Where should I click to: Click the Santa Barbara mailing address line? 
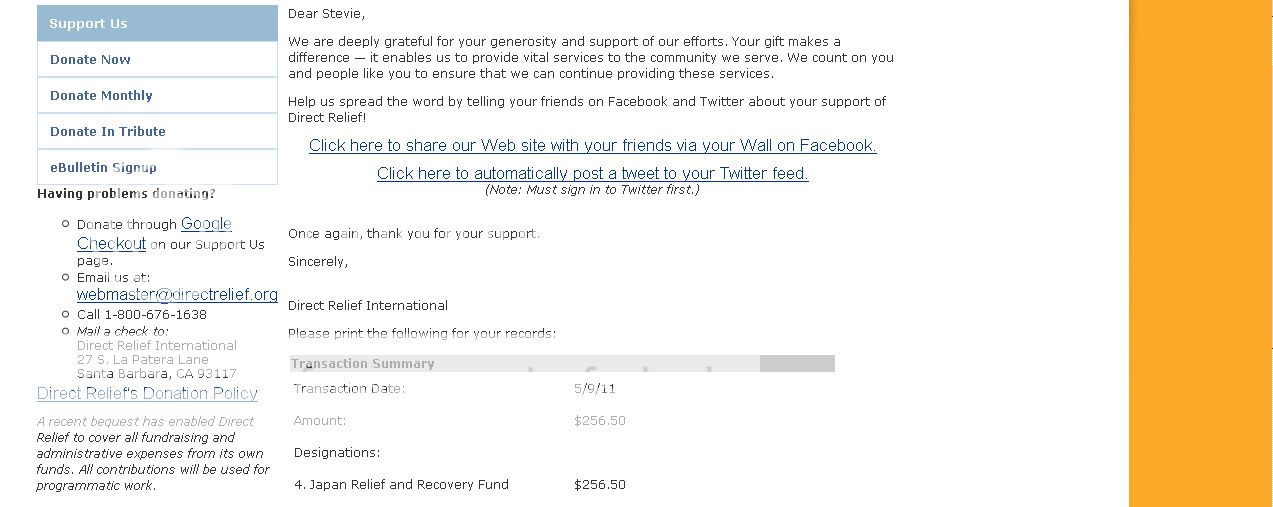pyautogui.click(x=156, y=374)
